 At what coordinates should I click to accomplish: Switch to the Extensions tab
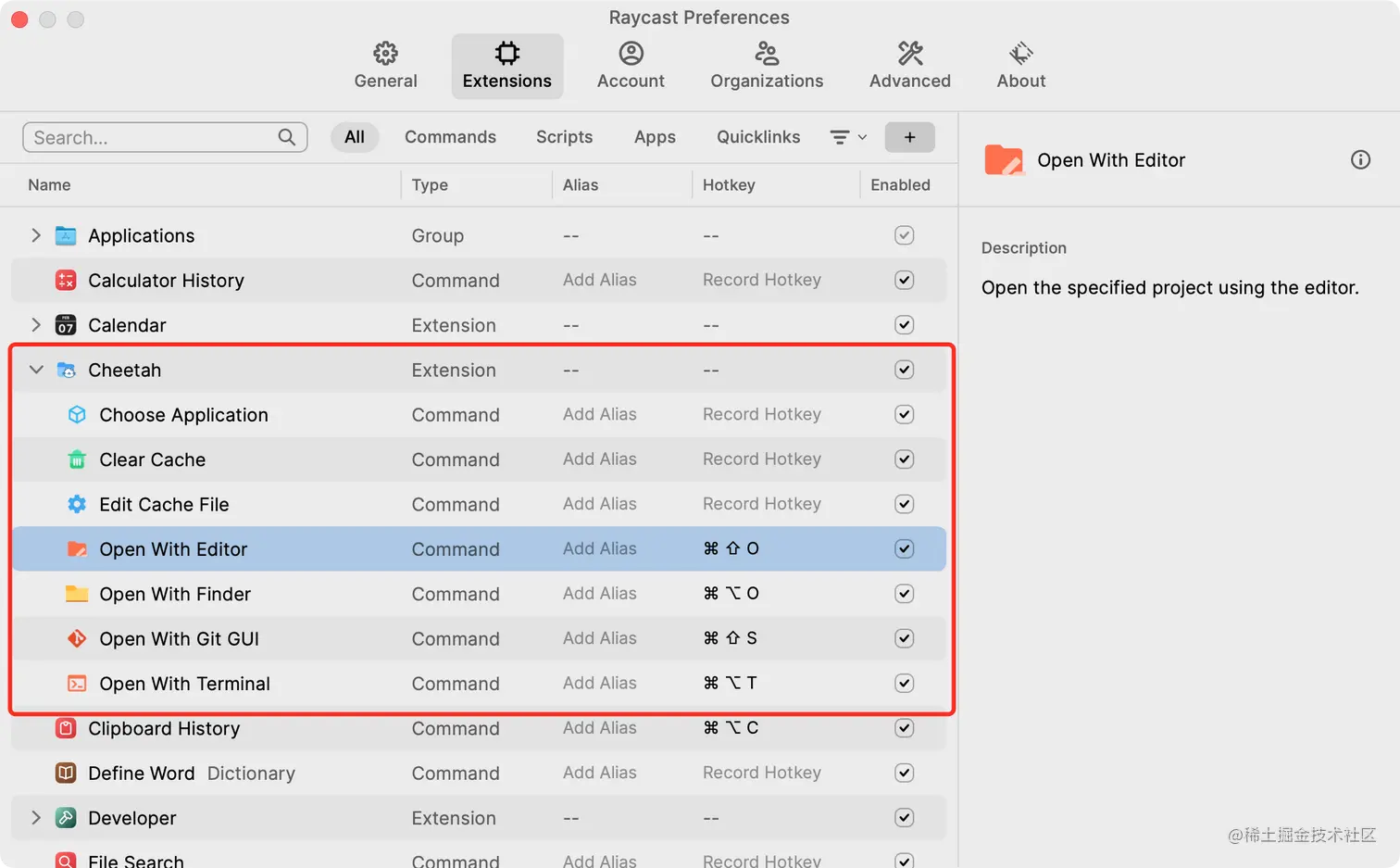tap(506, 66)
